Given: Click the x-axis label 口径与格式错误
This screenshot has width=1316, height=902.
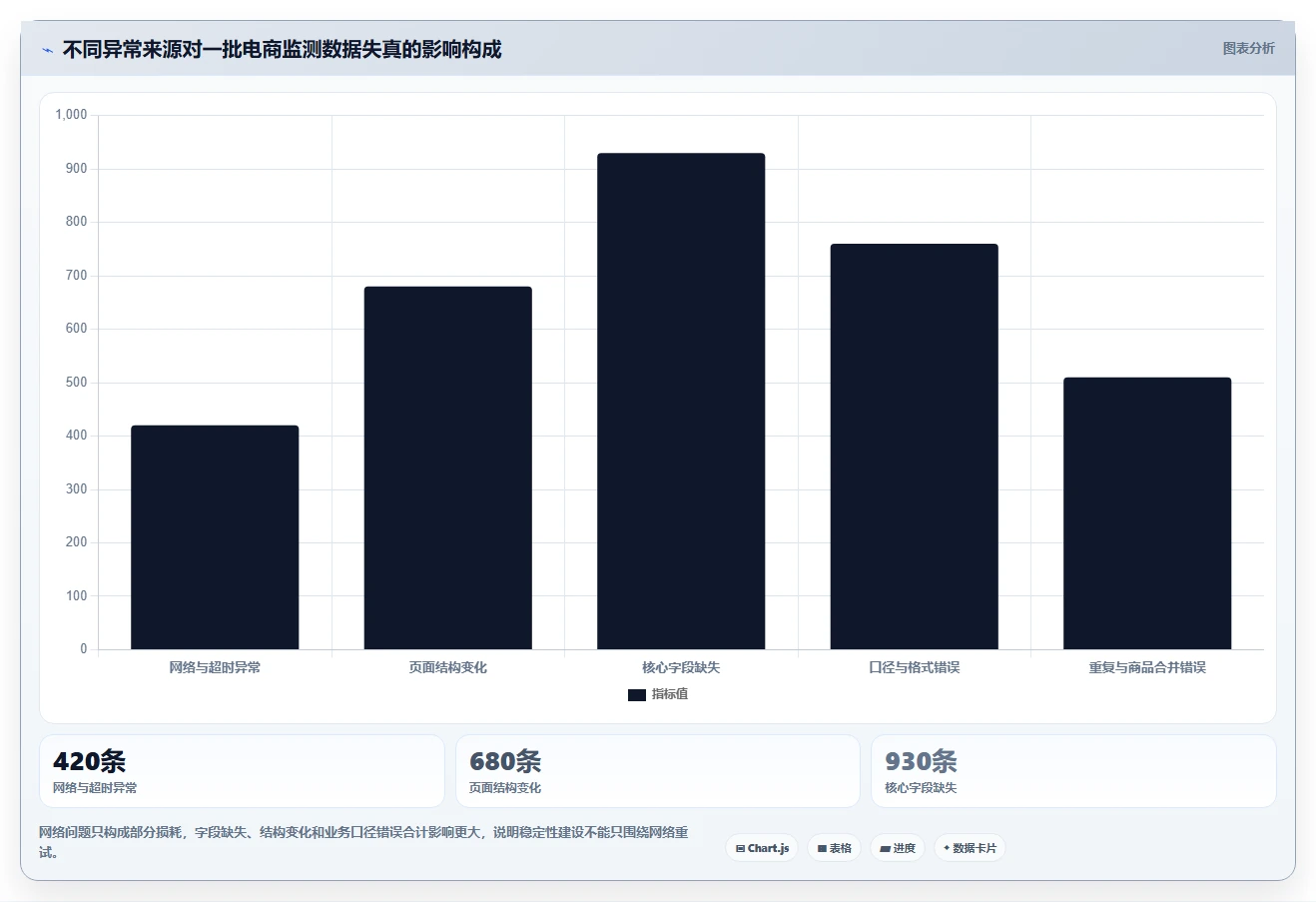Looking at the screenshot, I should coord(914,667).
